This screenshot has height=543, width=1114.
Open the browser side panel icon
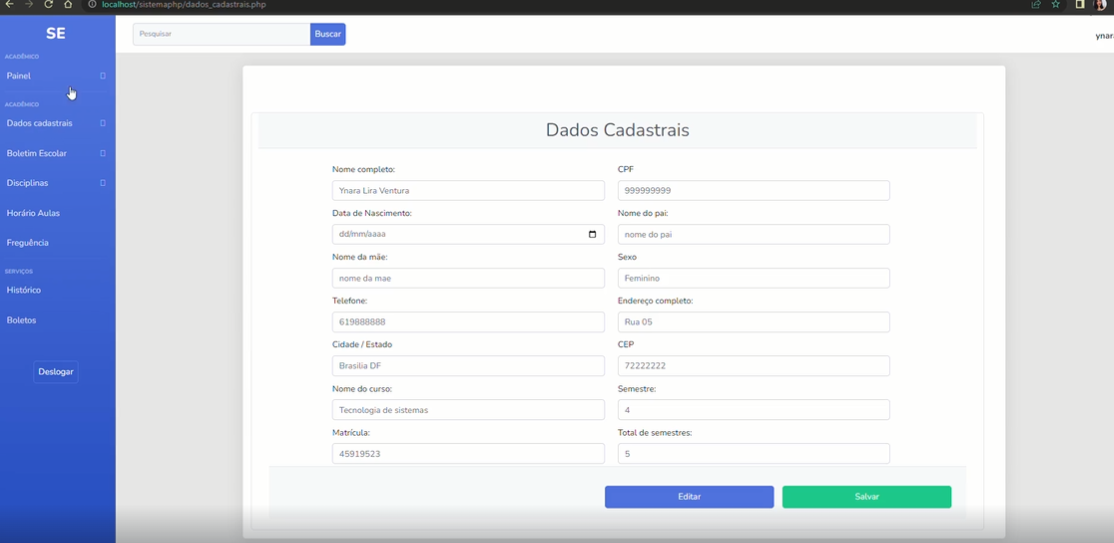click(1080, 5)
